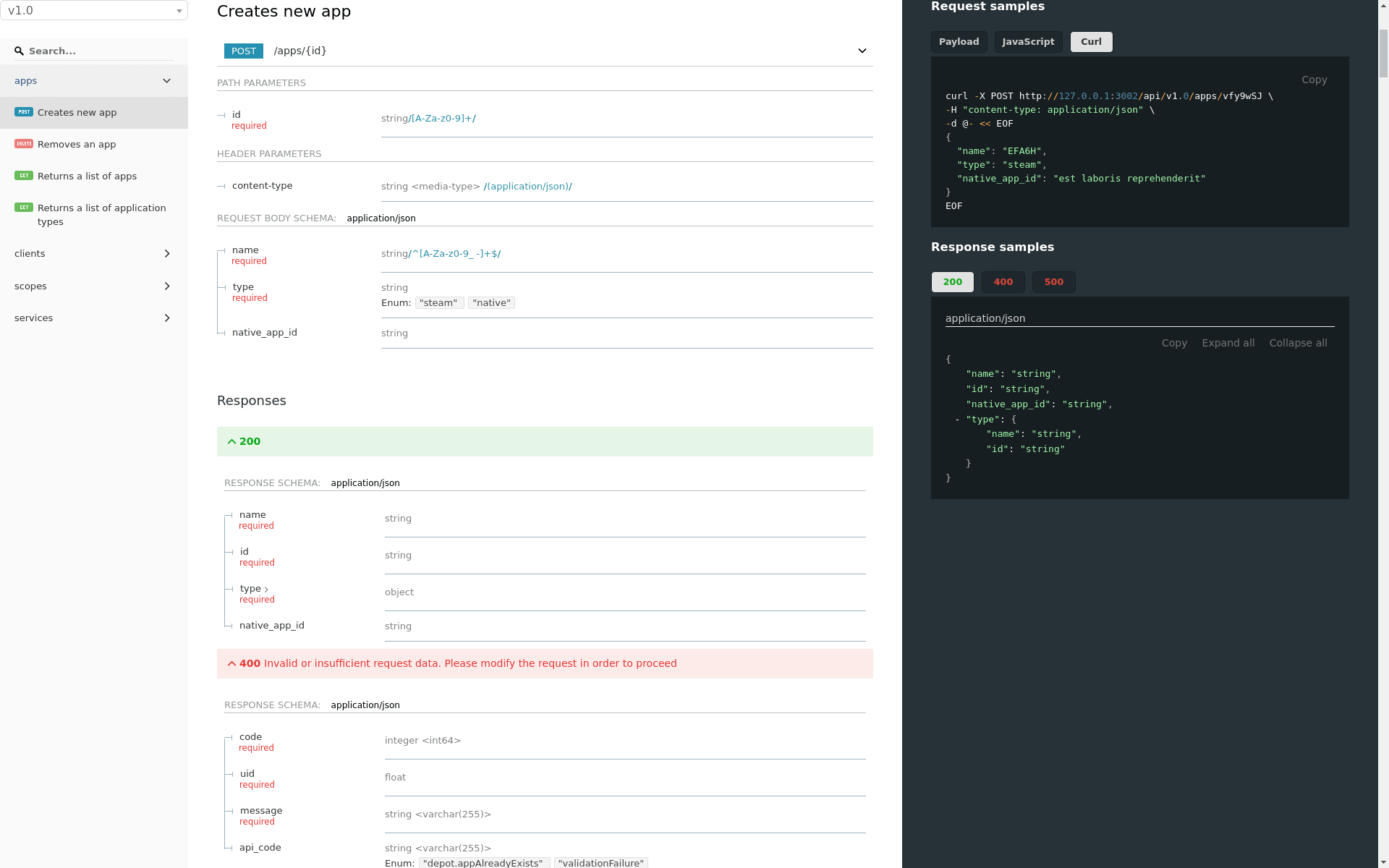
Task: Select the 400 response sample tab
Action: tap(1002, 281)
